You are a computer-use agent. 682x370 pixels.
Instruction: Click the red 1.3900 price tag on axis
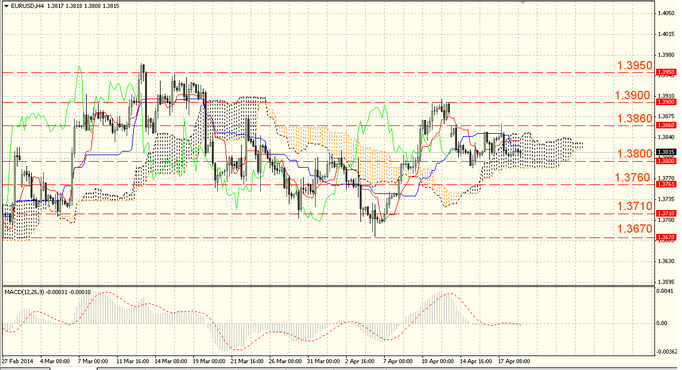click(x=666, y=102)
